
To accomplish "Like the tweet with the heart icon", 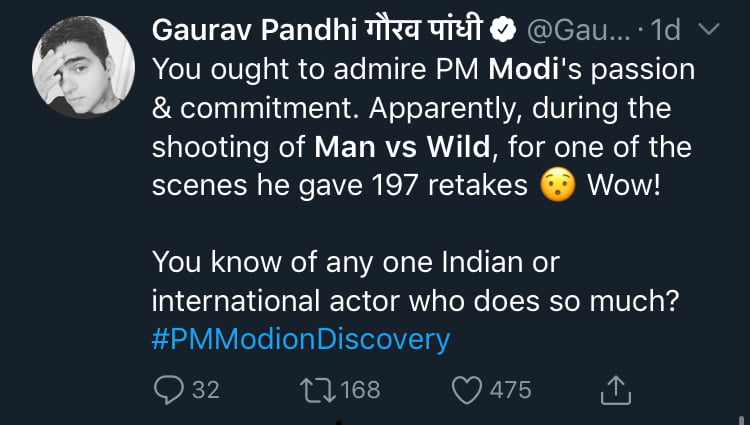I will point(467,389).
